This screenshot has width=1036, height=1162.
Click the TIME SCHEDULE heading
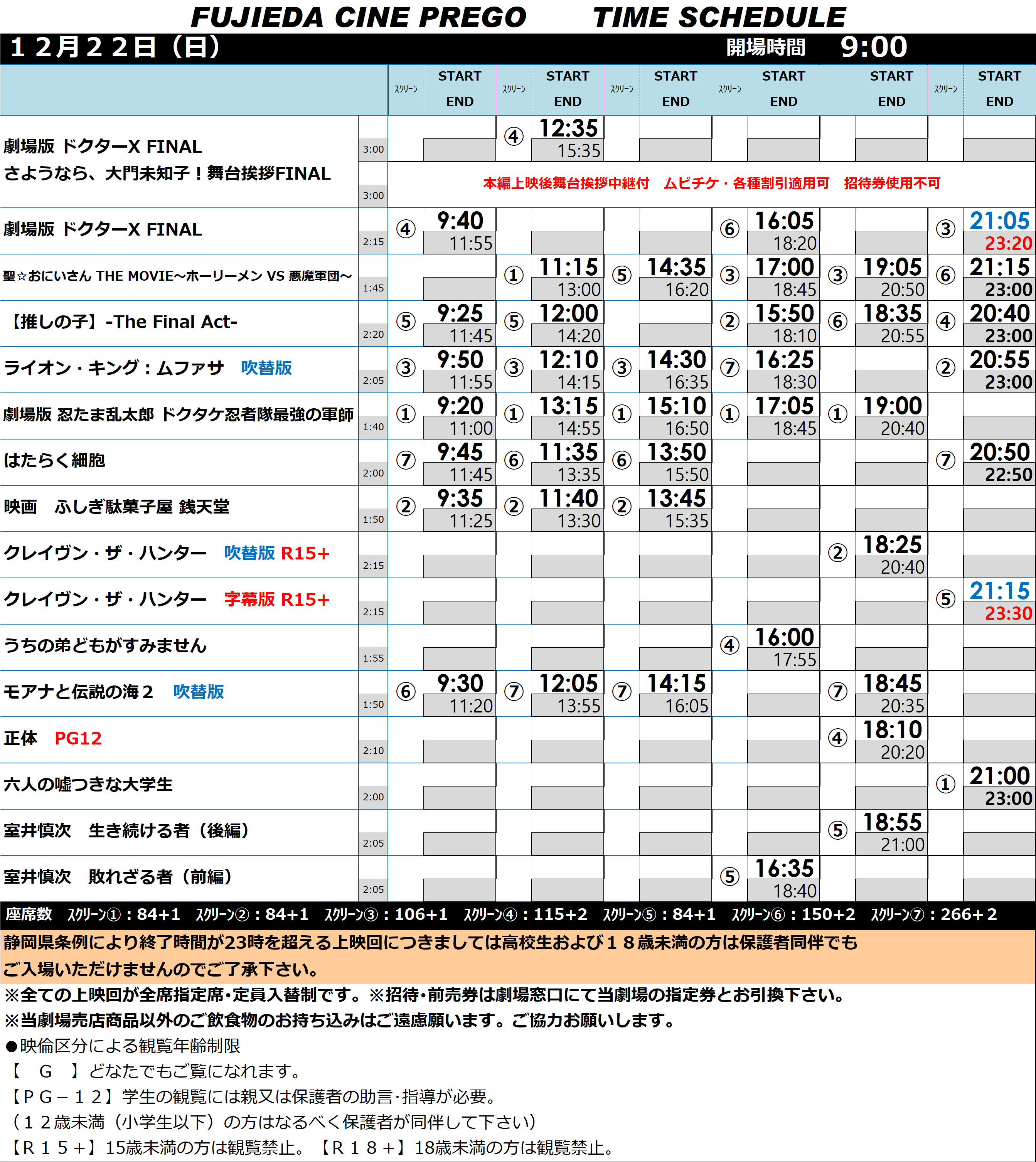pos(719,17)
